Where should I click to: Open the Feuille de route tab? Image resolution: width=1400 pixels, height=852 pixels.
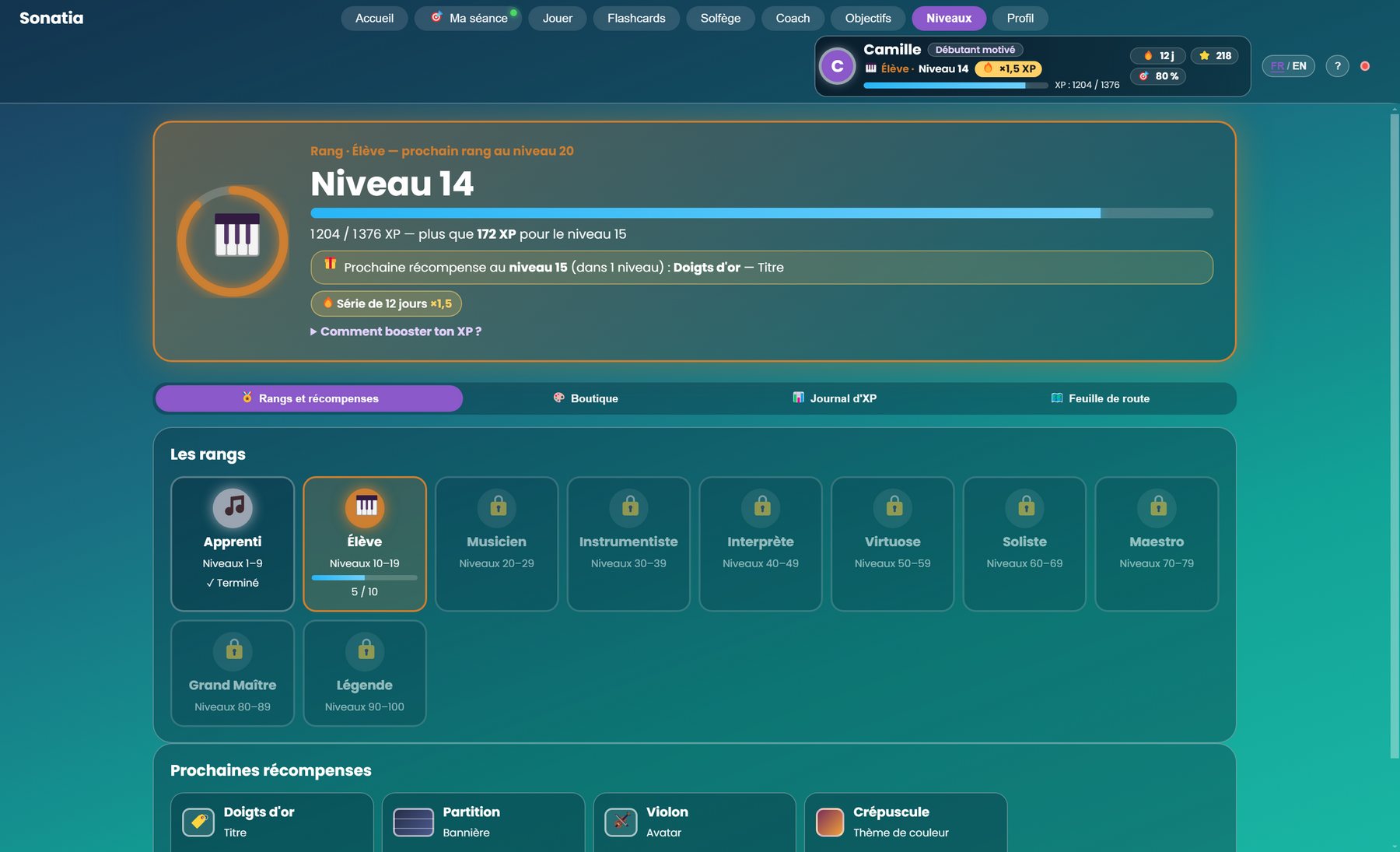(x=1100, y=398)
